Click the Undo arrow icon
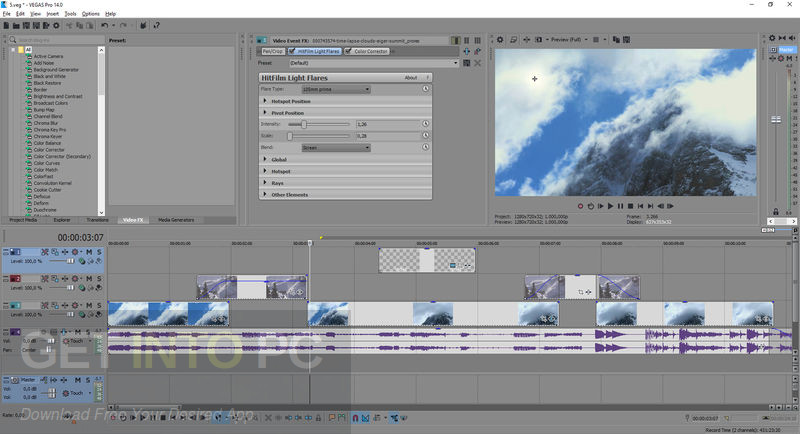Screen dimensions: 800x434 pyautogui.click(x=105, y=25)
